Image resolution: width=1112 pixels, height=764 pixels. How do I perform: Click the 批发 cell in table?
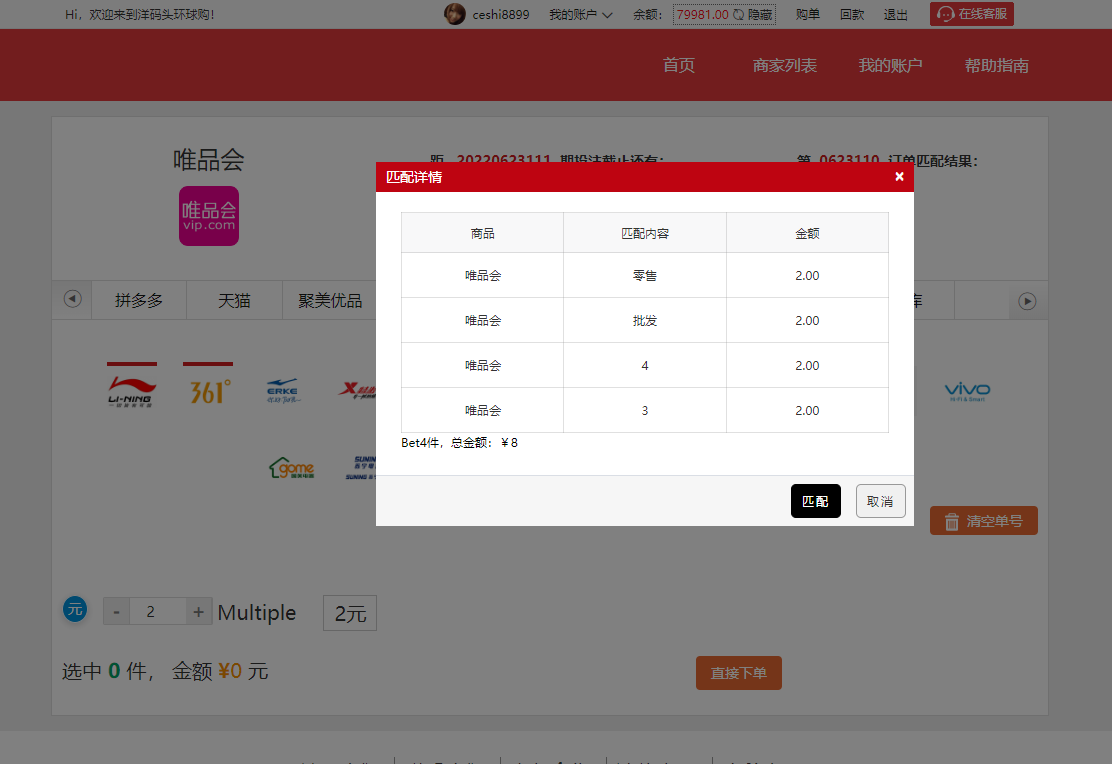click(645, 320)
